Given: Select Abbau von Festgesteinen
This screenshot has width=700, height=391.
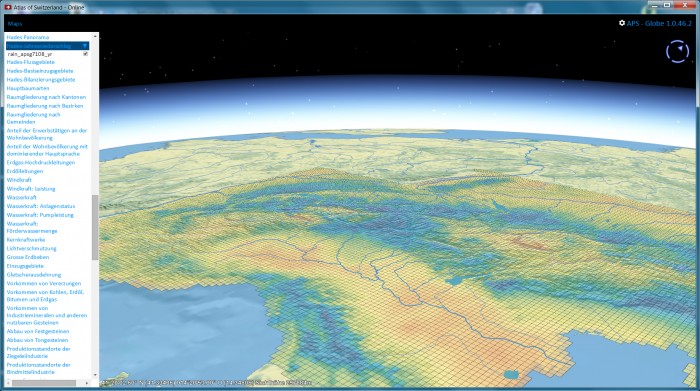Looking at the screenshot, I should (x=38, y=331).
